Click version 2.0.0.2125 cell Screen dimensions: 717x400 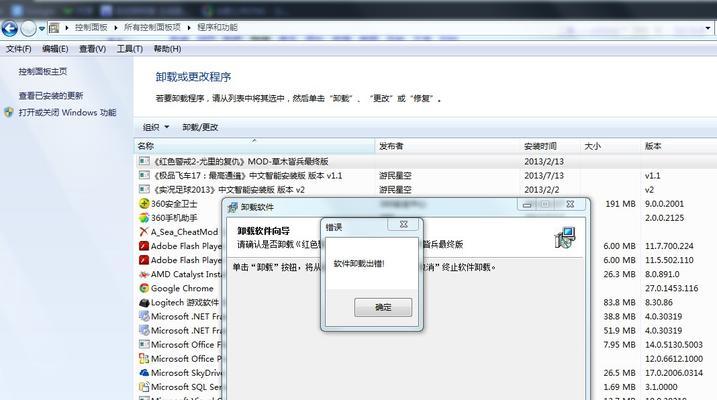point(664,218)
